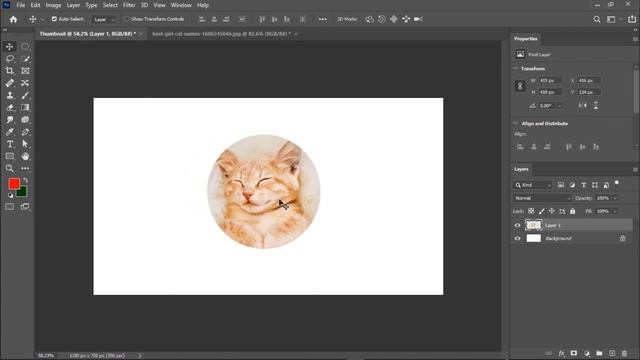Select the Clone Stamp tool
This screenshot has height=360, width=640.
click(x=9, y=96)
